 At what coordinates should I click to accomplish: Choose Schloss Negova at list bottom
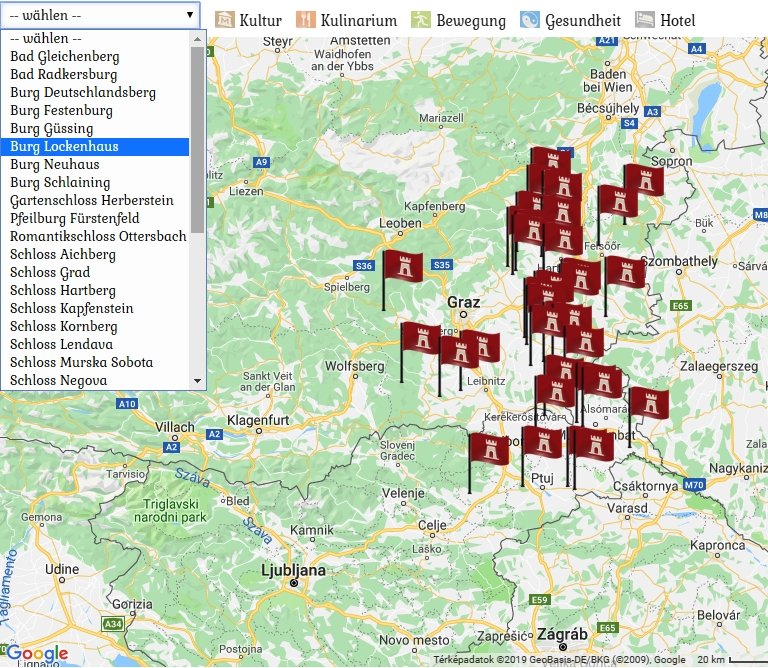(58, 381)
